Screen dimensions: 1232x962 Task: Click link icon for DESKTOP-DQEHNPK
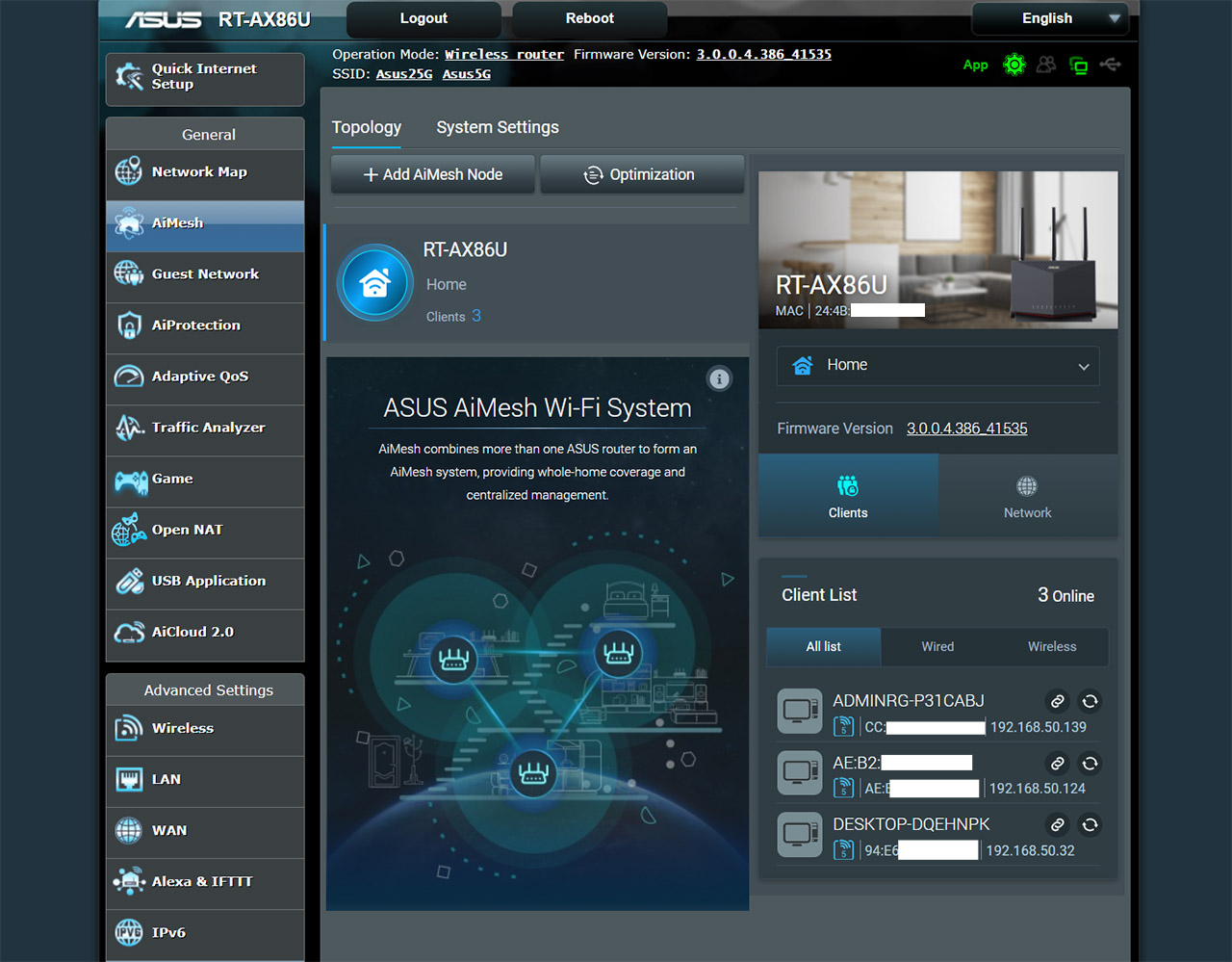pyautogui.click(x=1057, y=824)
